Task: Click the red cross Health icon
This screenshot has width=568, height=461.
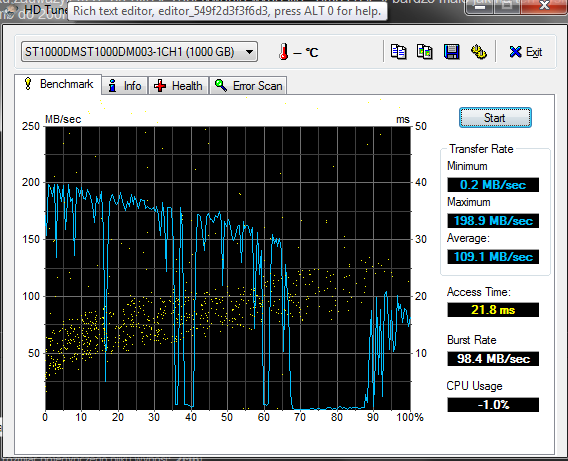Action: tap(160, 86)
